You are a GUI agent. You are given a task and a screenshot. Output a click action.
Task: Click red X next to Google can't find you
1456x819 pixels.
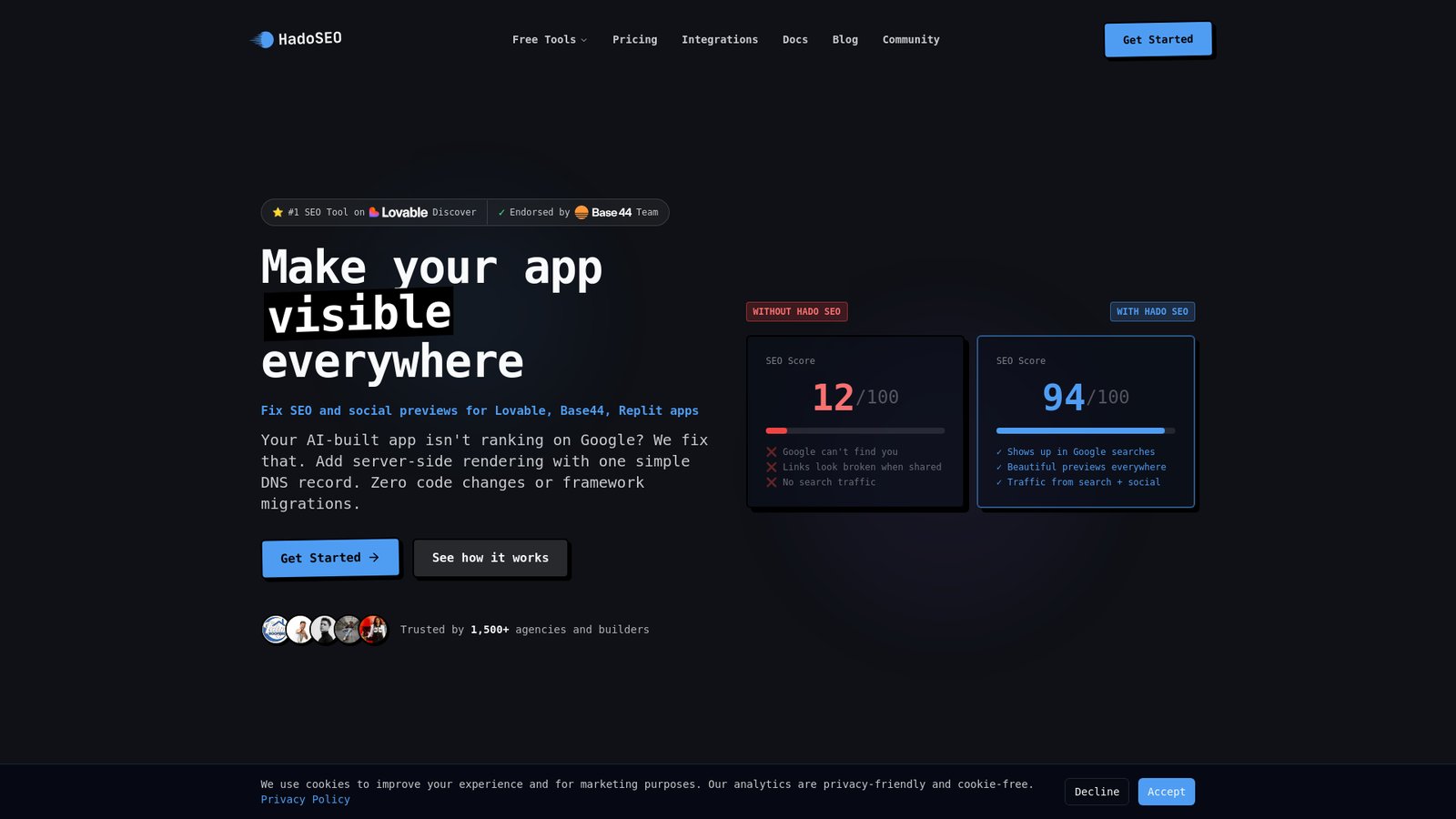[x=772, y=451]
